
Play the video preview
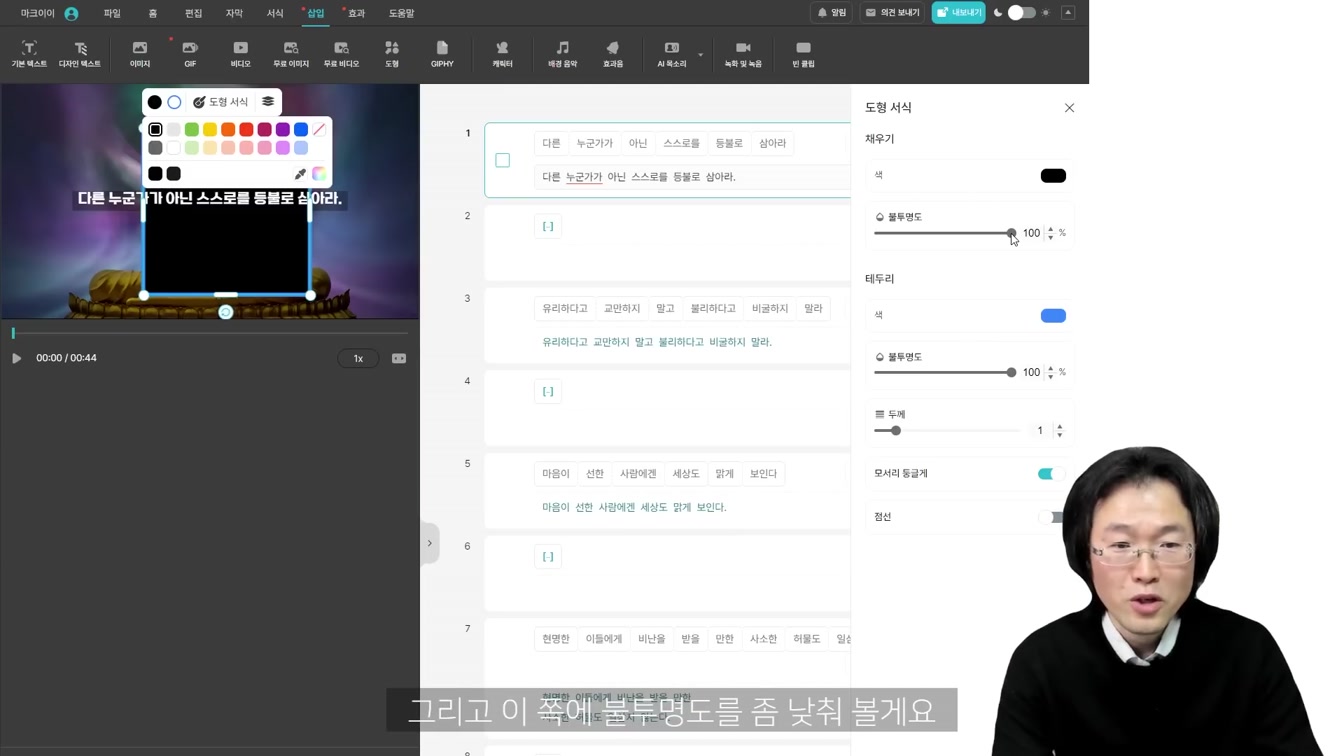coord(16,358)
